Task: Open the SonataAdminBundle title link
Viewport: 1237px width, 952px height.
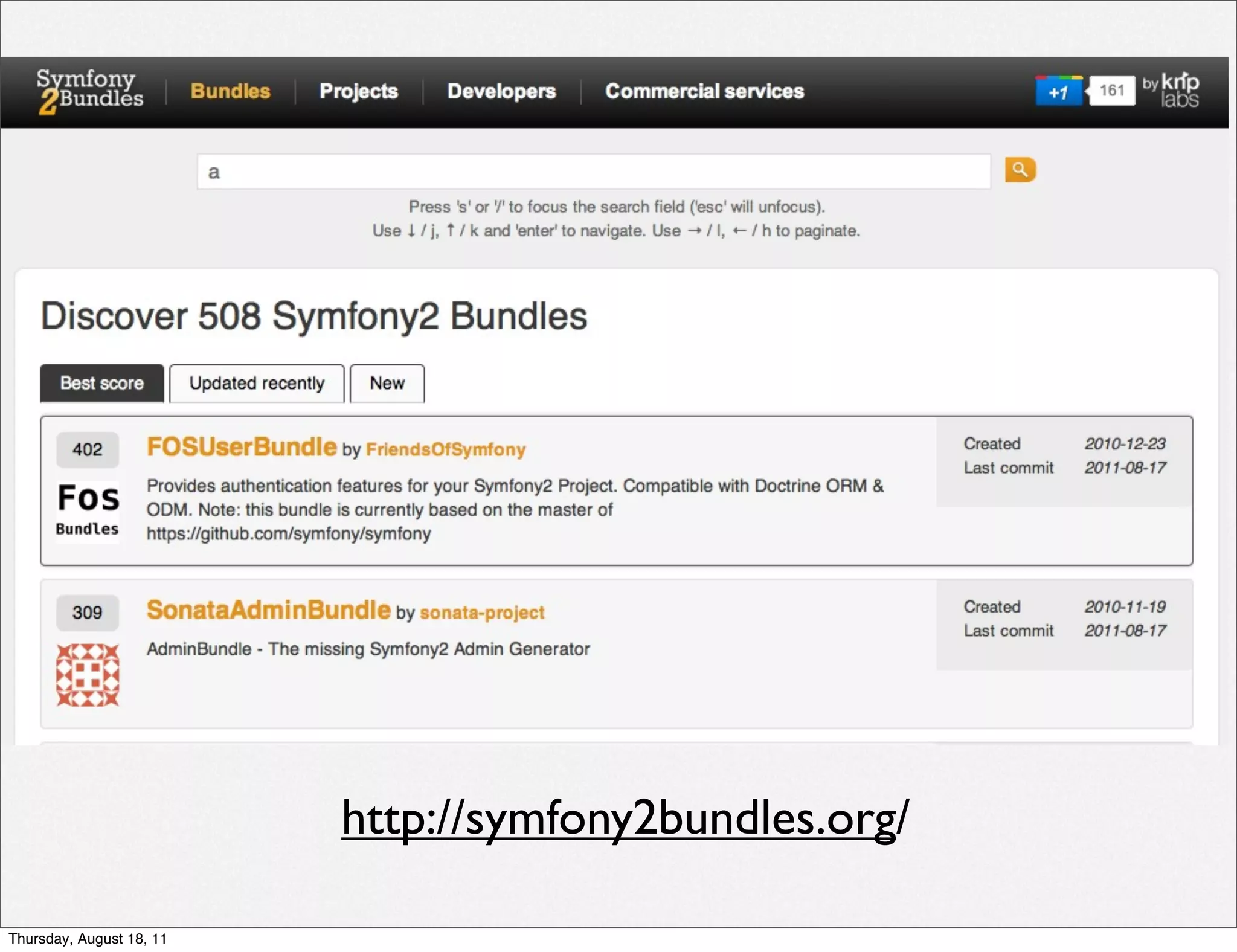Action: (x=269, y=610)
